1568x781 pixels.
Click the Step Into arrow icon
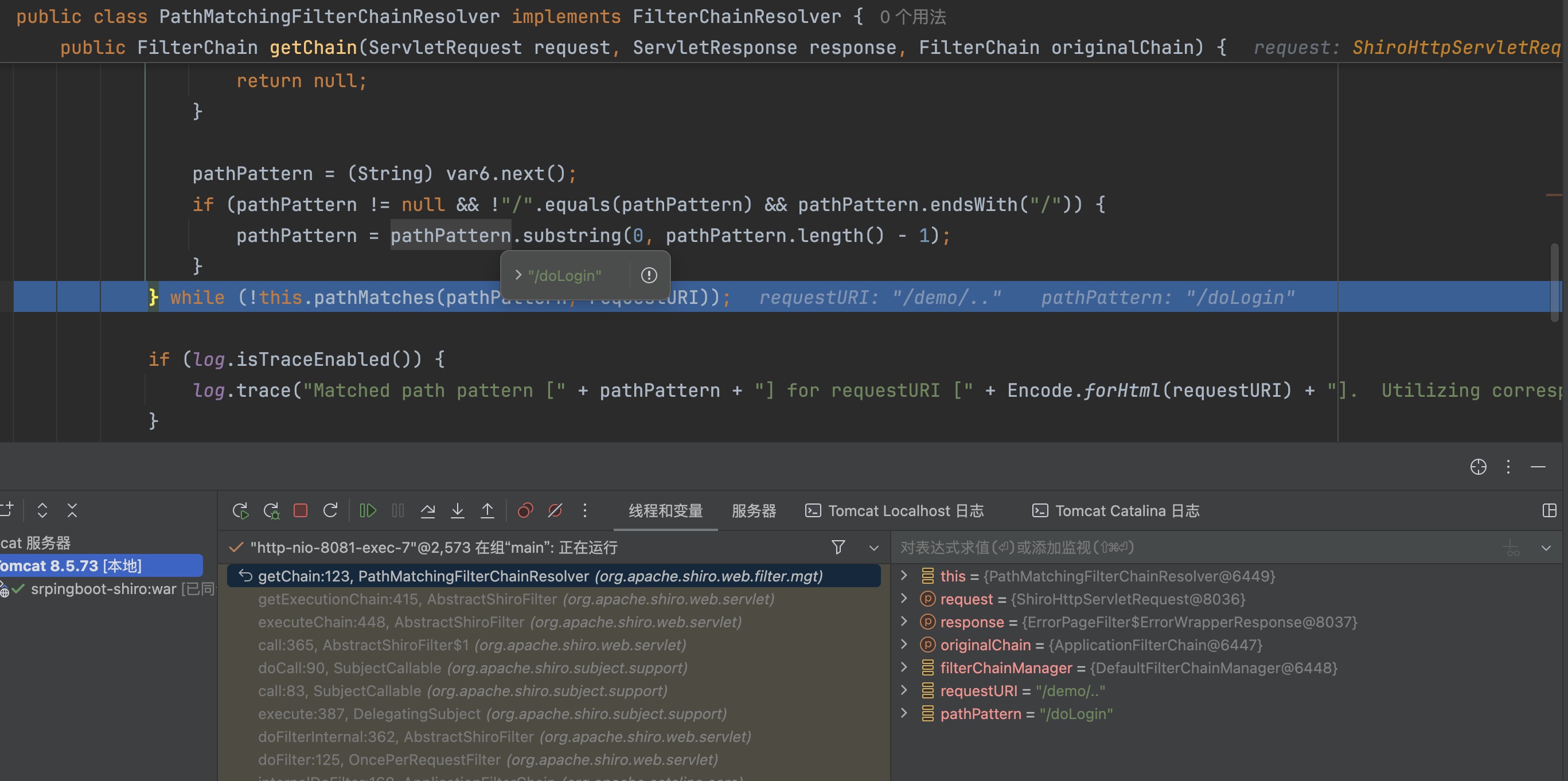[x=457, y=510]
